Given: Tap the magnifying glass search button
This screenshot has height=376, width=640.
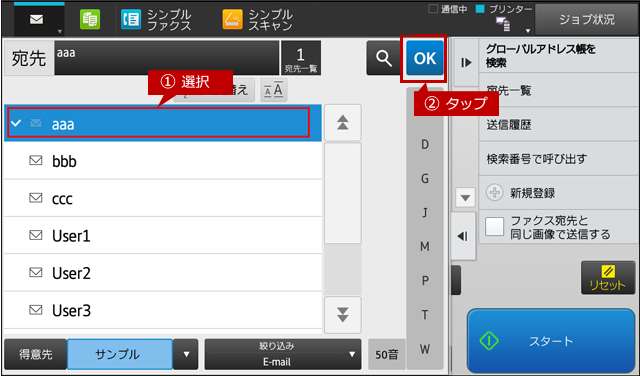Looking at the screenshot, I should coord(383,58).
